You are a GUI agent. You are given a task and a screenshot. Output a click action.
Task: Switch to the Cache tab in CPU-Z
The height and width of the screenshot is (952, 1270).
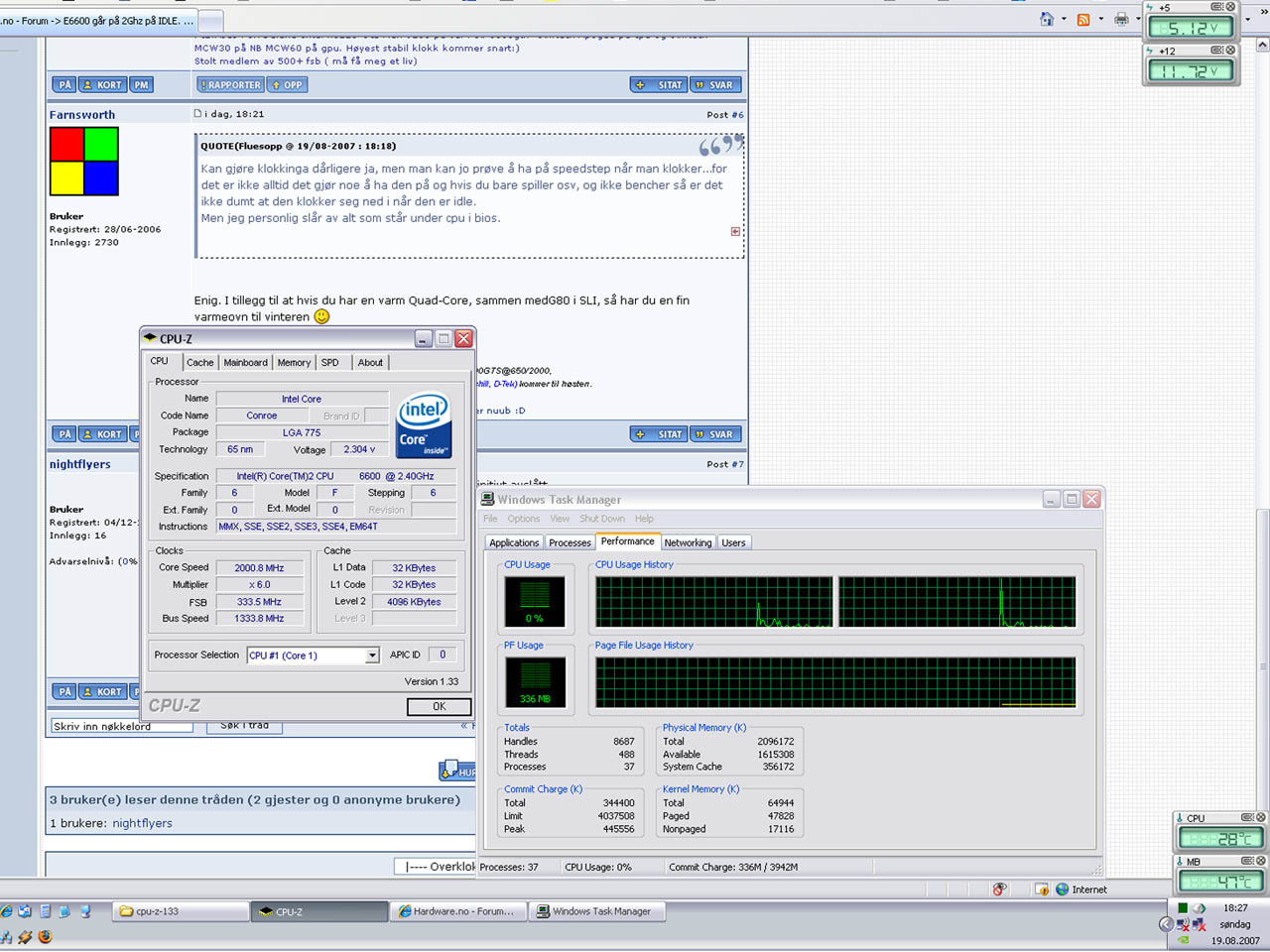coord(199,363)
